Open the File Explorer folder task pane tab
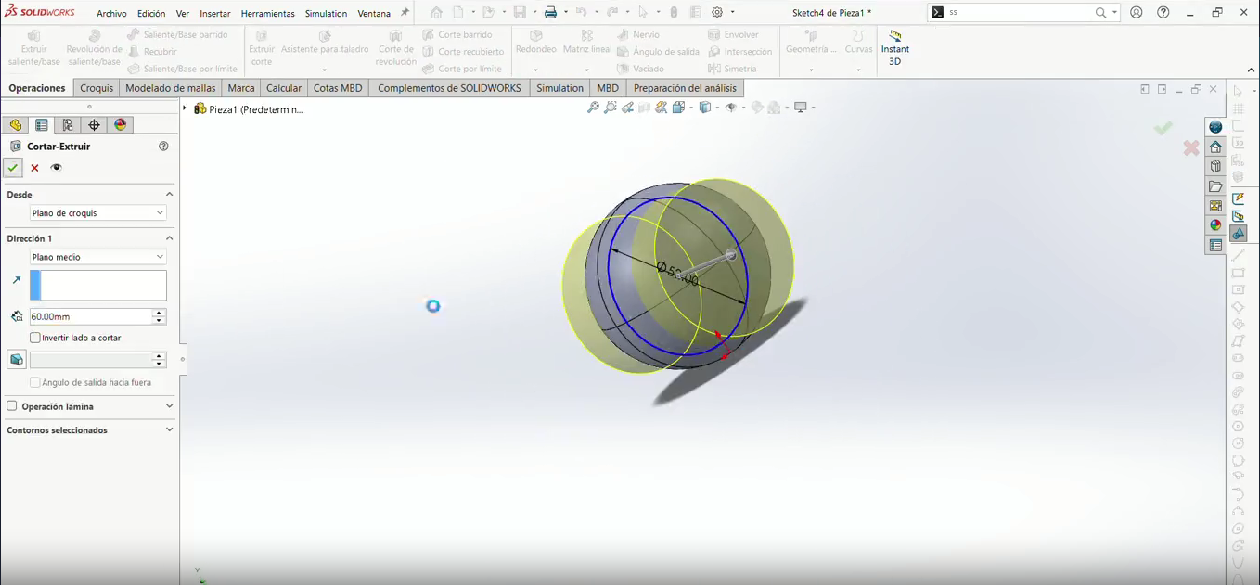1260x585 pixels. 1216,186
